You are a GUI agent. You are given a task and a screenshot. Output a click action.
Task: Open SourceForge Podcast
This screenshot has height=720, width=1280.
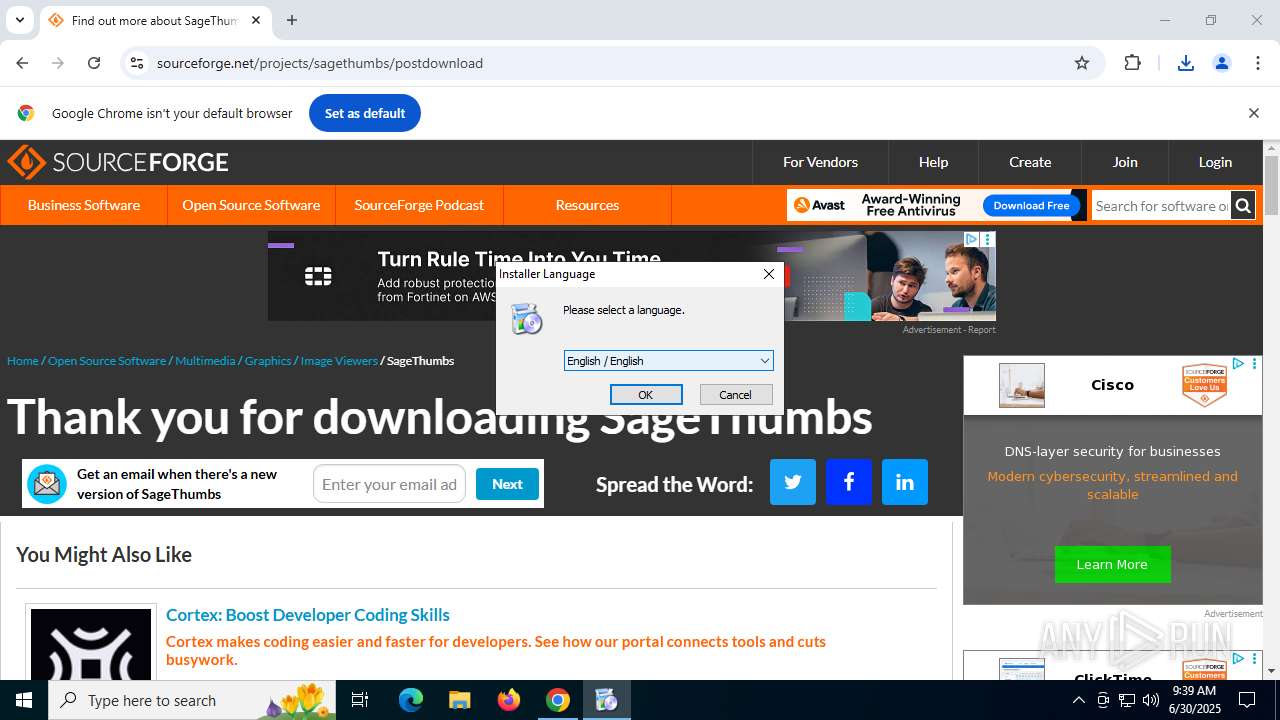coord(419,205)
